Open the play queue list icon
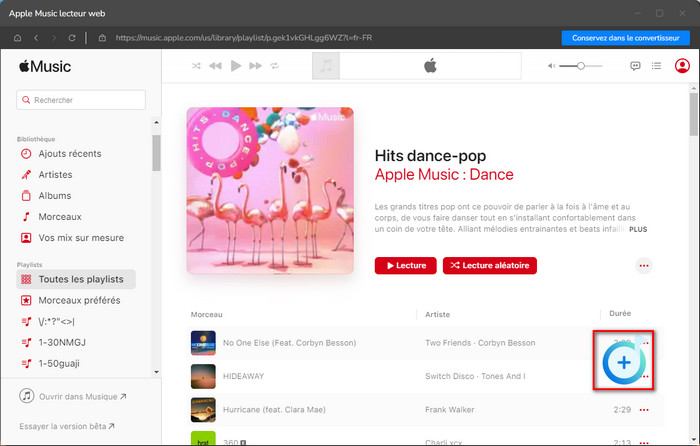The width and height of the screenshot is (700, 446). [656, 66]
